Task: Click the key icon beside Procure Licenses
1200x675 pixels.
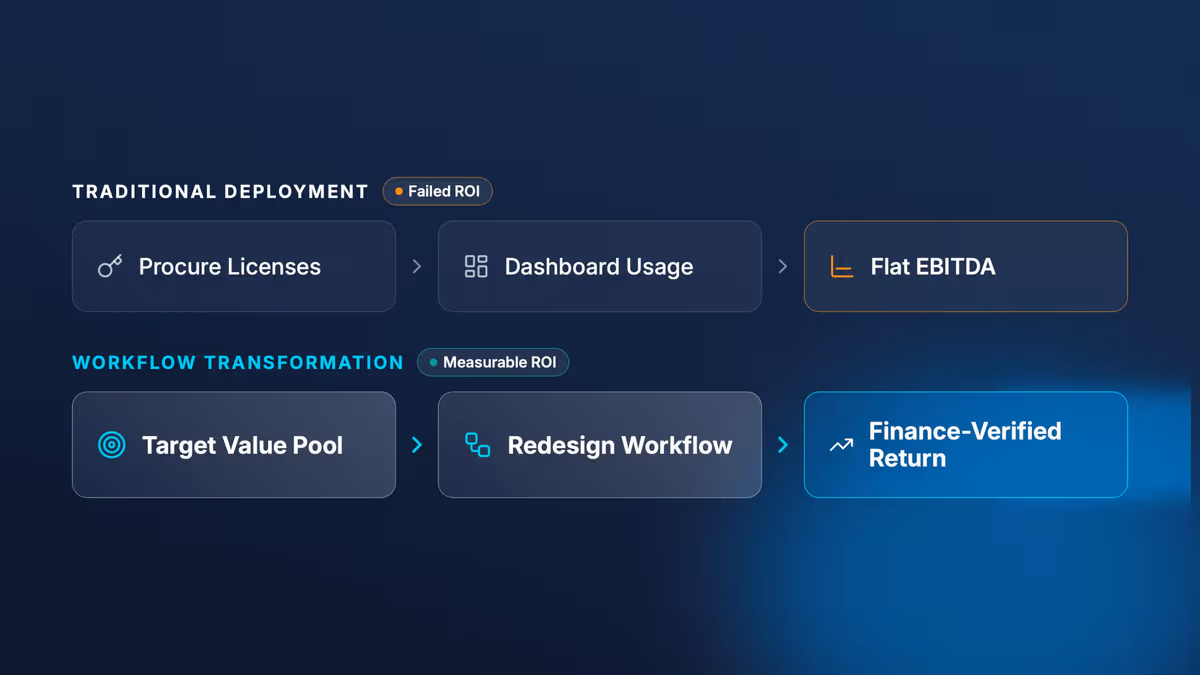Action: coord(110,266)
